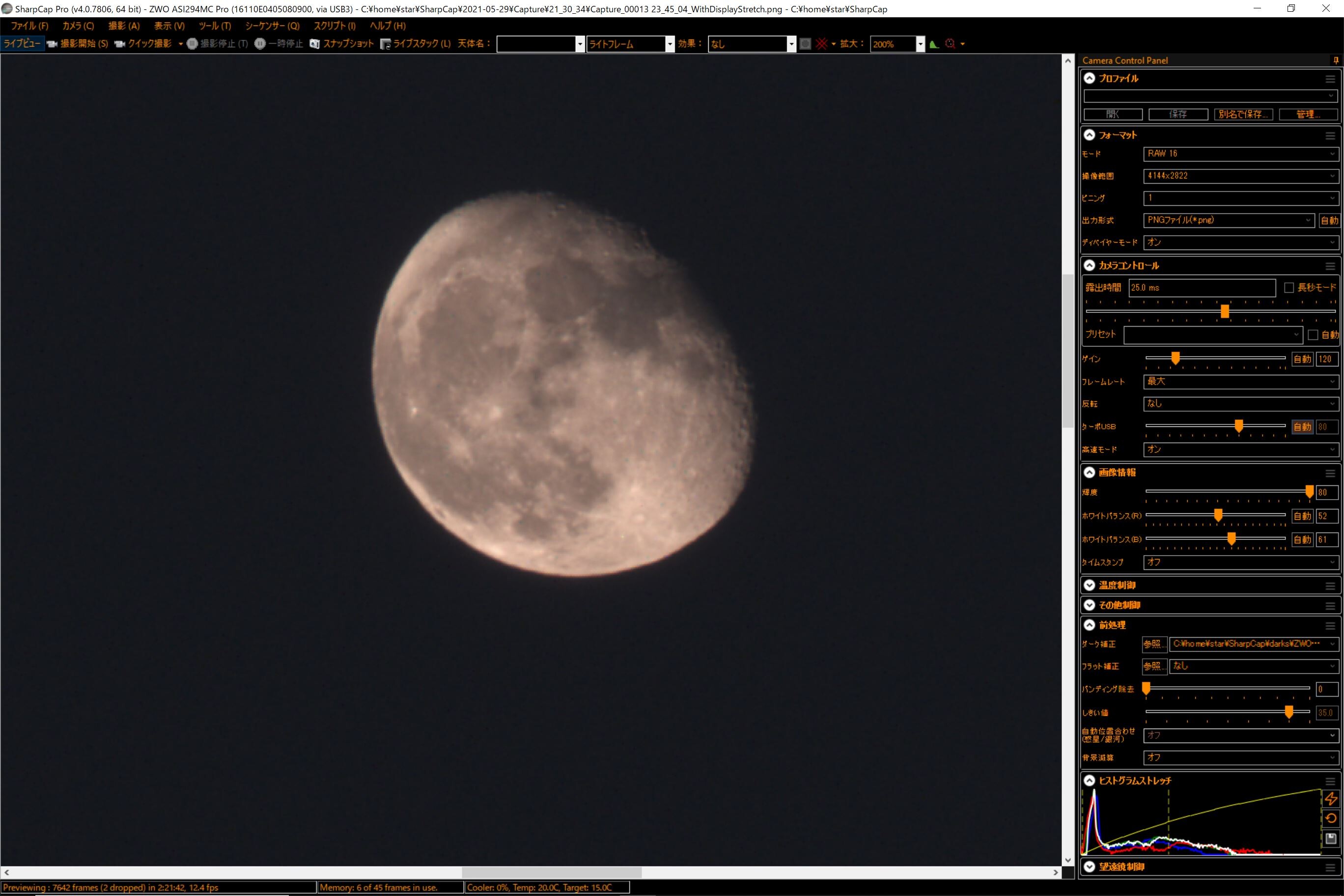This screenshot has height=896, width=1344.
Task: Click the save icon beside histogram
Action: 1331,839
